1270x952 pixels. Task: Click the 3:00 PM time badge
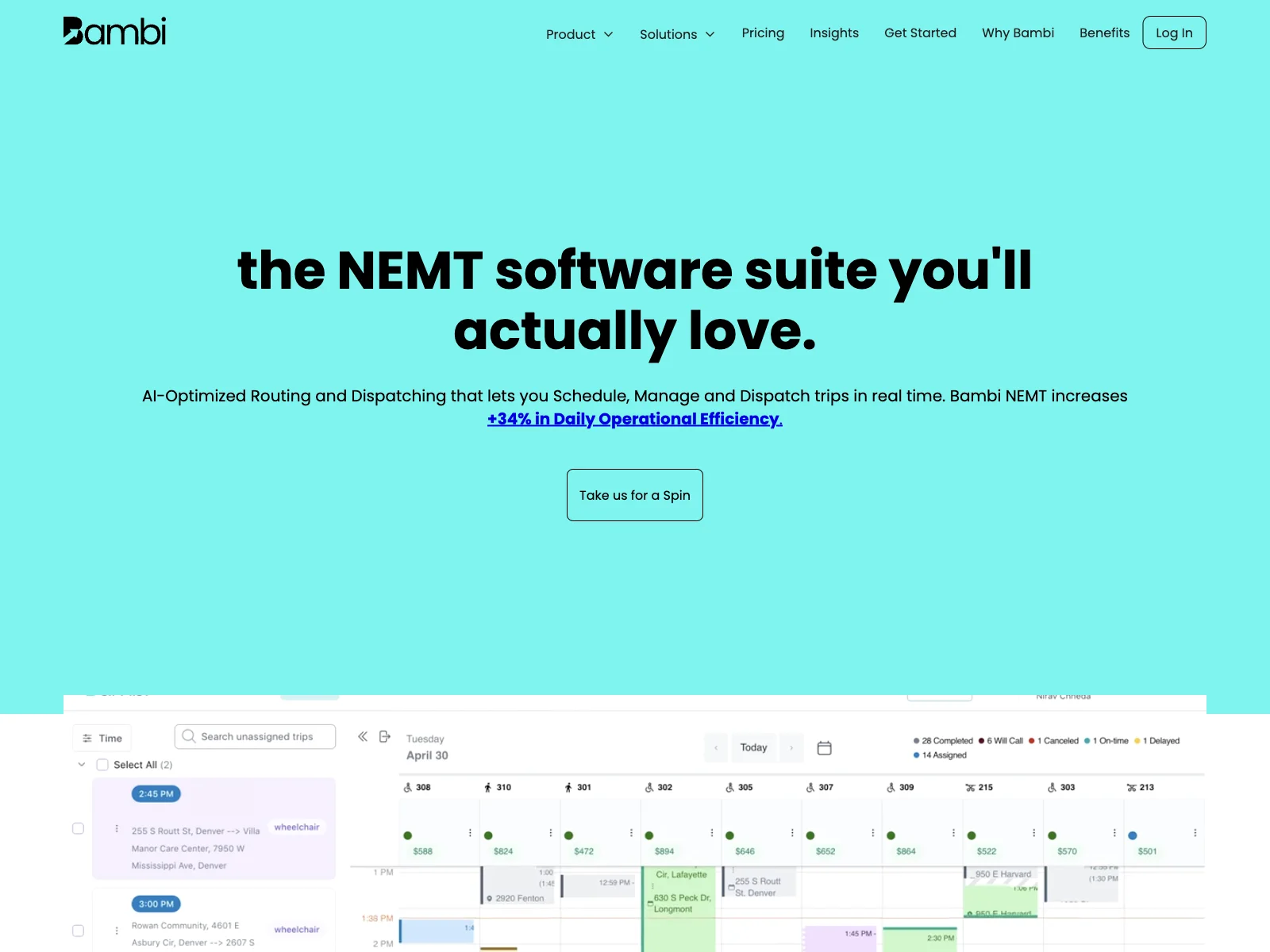coord(156,904)
